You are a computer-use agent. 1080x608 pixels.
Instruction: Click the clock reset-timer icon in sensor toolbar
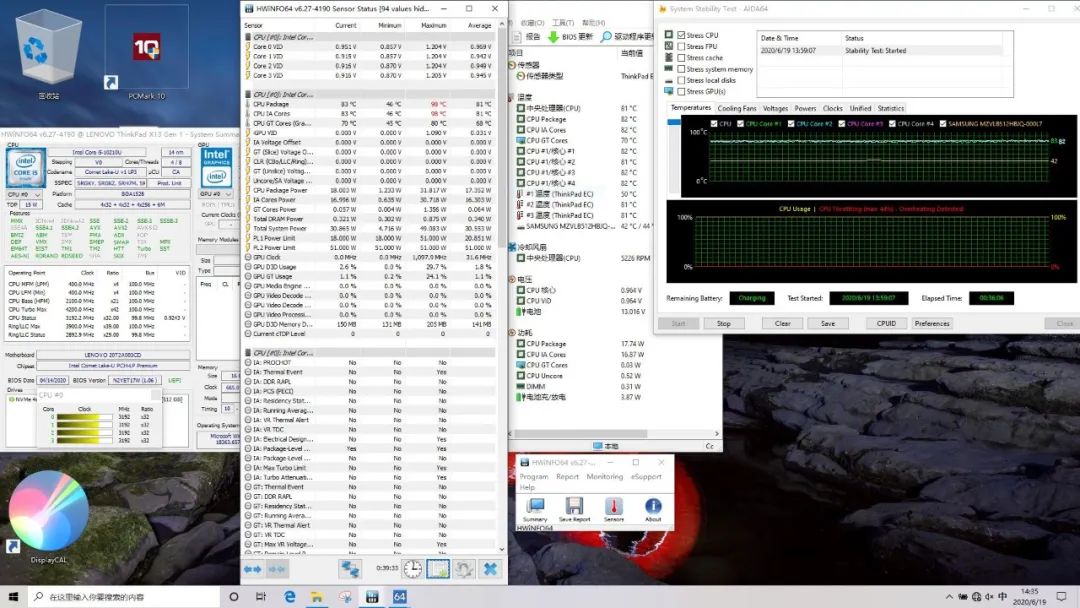413,569
